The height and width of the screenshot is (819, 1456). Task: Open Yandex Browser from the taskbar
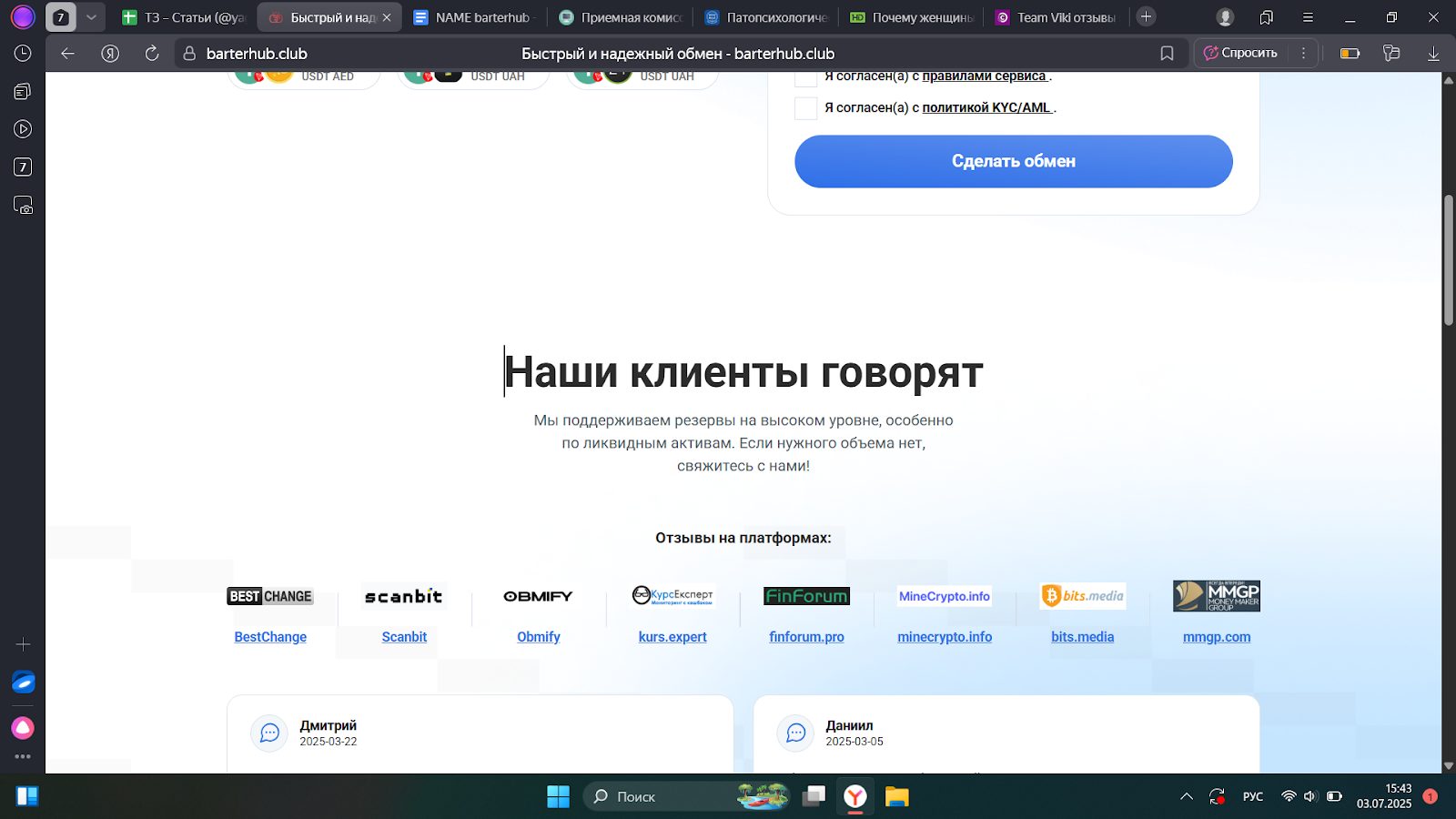(x=854, y=796)
